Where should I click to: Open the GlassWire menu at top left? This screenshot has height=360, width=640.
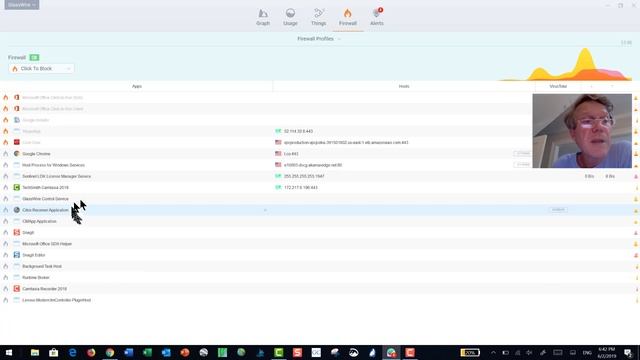tap(22, 5)
